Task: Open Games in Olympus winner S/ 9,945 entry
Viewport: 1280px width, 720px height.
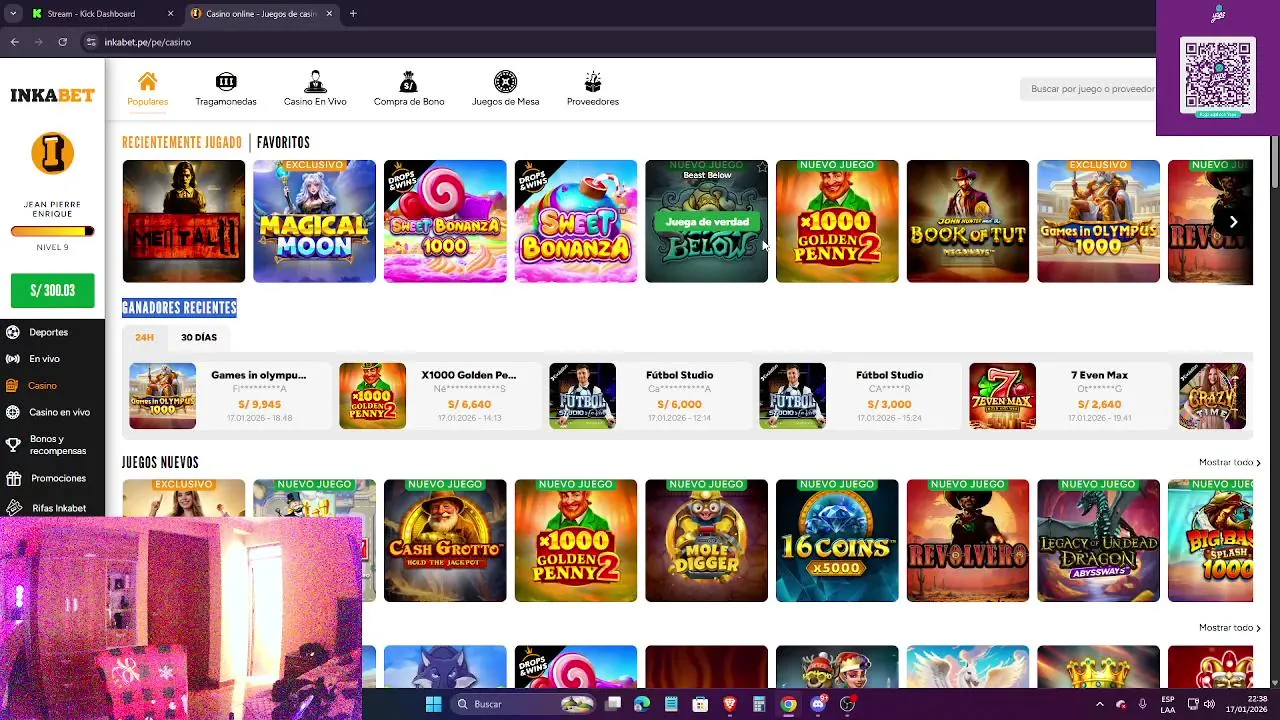Action: click(x=230, y=396)
